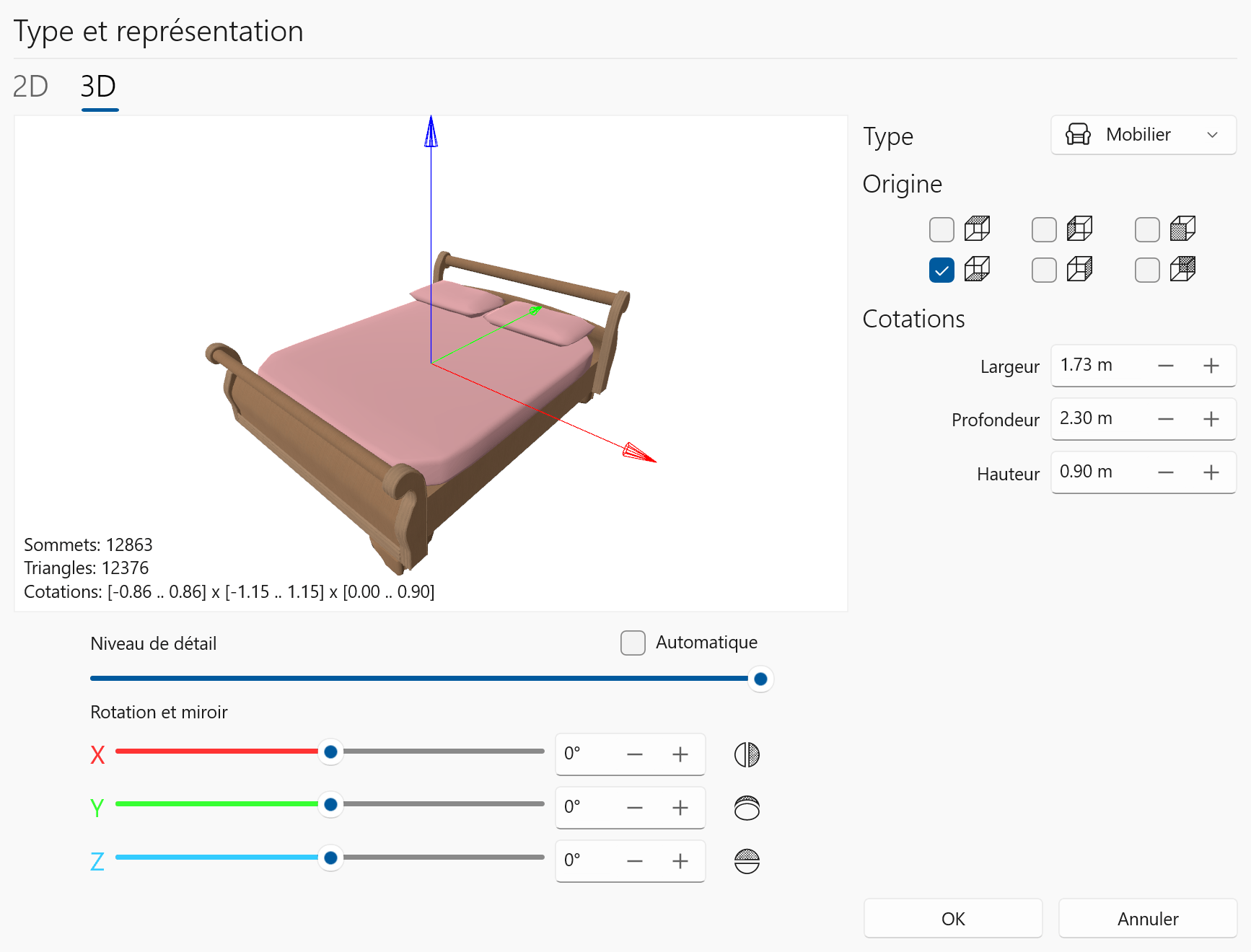The image size is (1251, 952).
Task: Increase Largeur with the plus button
Action: 1211,366
